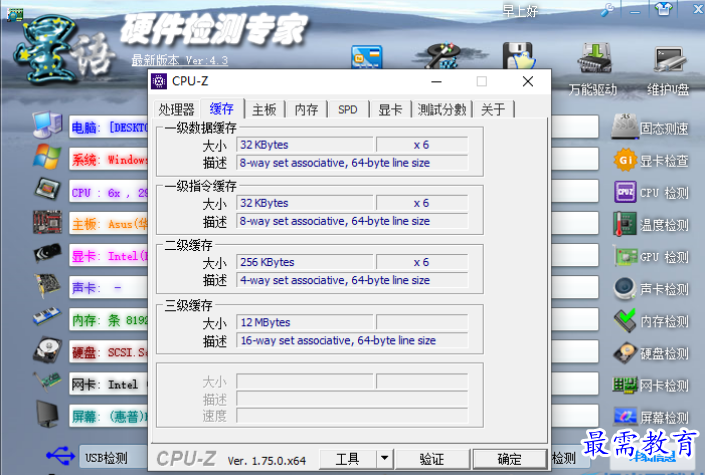The width and height of the screenshot is (705, 475).
Task: Start the CPU 检测 tool
Action: (651, 193)
